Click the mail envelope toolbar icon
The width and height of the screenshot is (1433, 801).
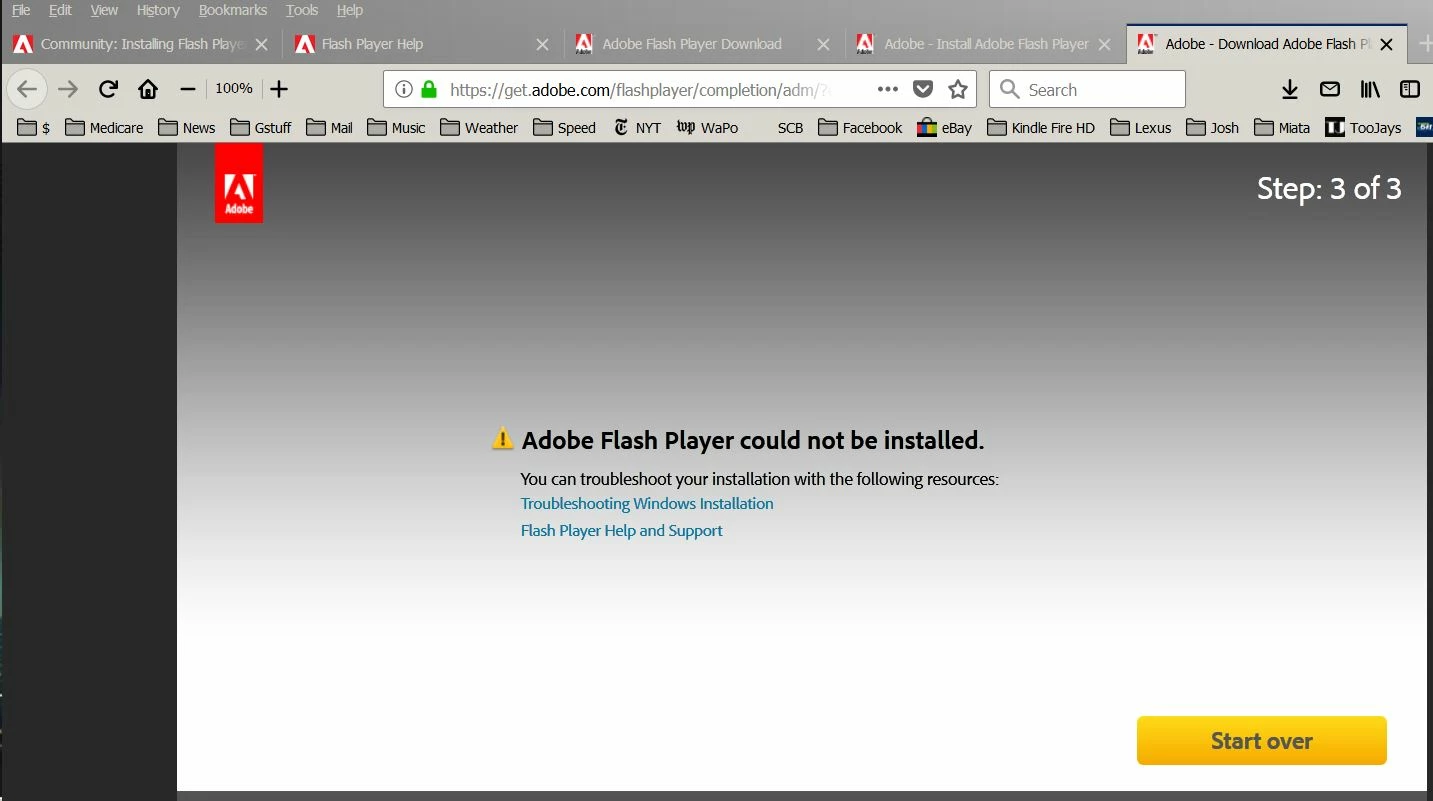[x=1330, y=89]
